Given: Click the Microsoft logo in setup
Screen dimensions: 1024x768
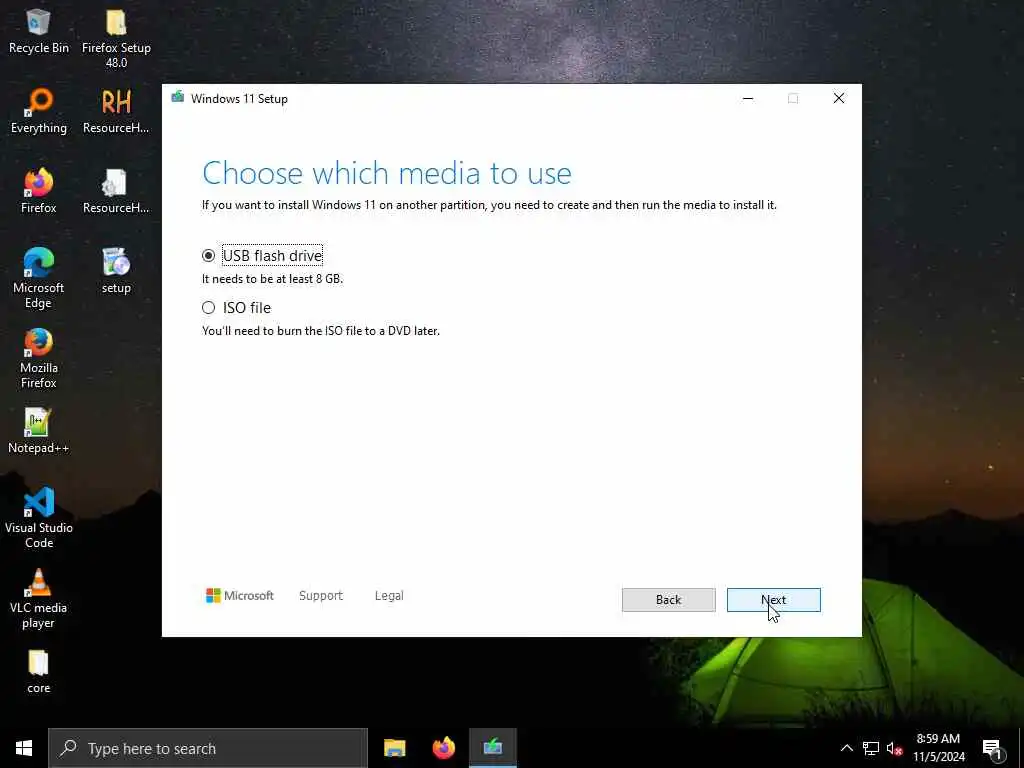Looking at the screenshot, I should [x=240, y=596].
